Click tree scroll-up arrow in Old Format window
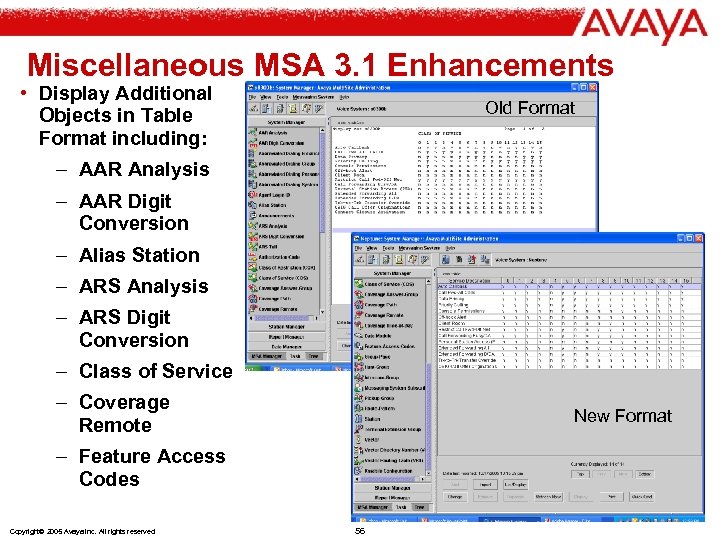Viewport: 720px width, 540px height. [x=322, y=130]
